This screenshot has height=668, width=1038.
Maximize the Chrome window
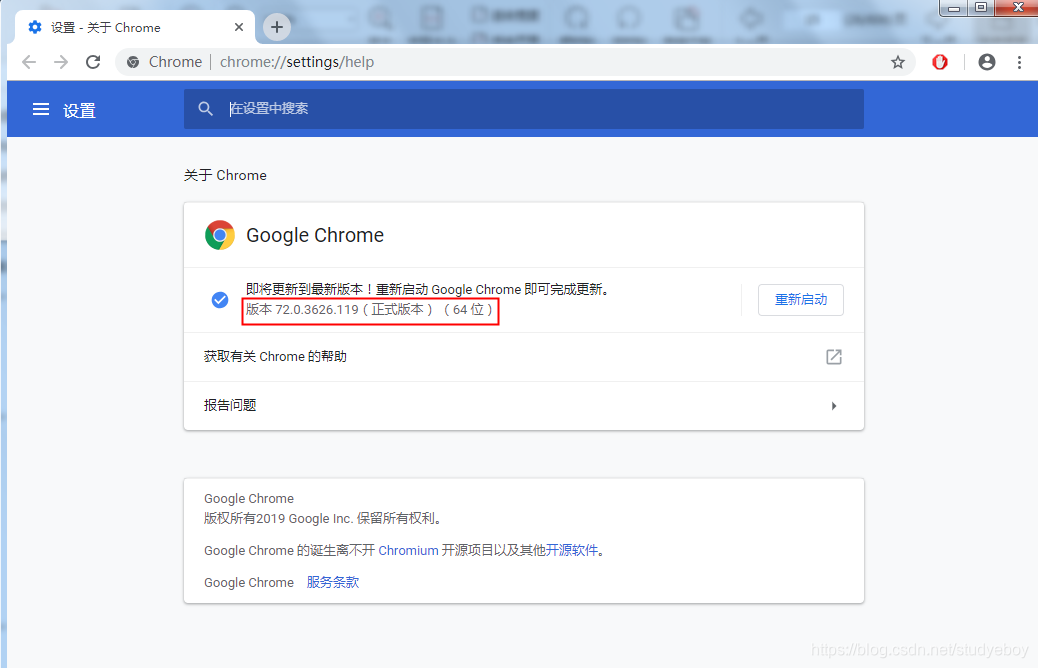coord(981,8)
